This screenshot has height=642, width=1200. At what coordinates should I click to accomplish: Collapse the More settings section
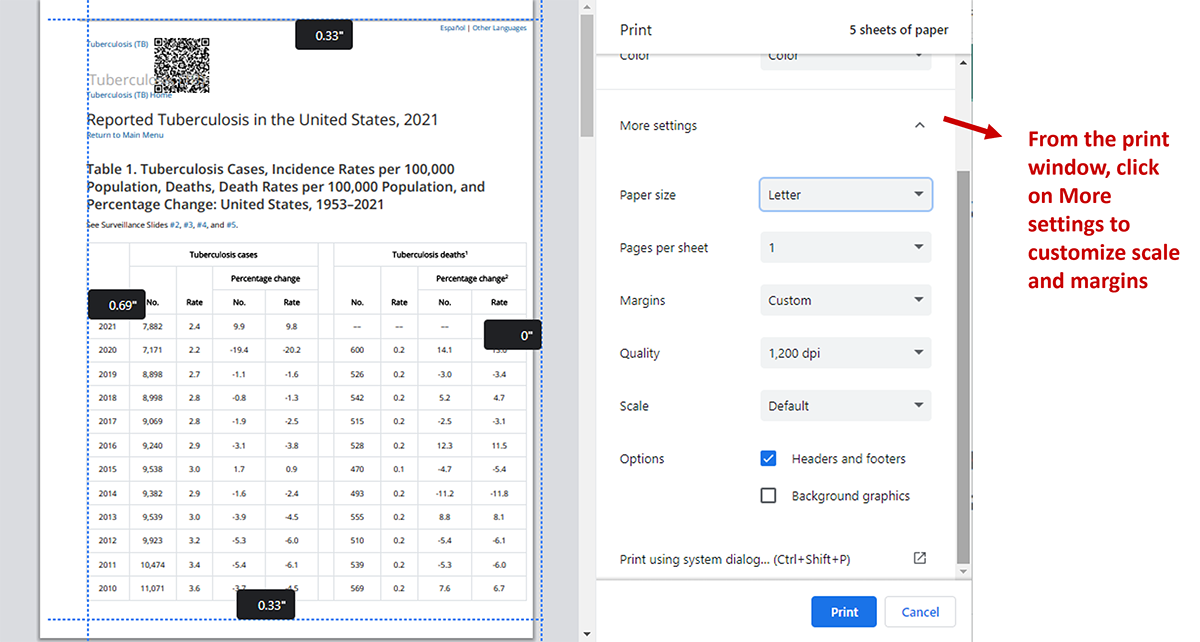coord(919,124)
